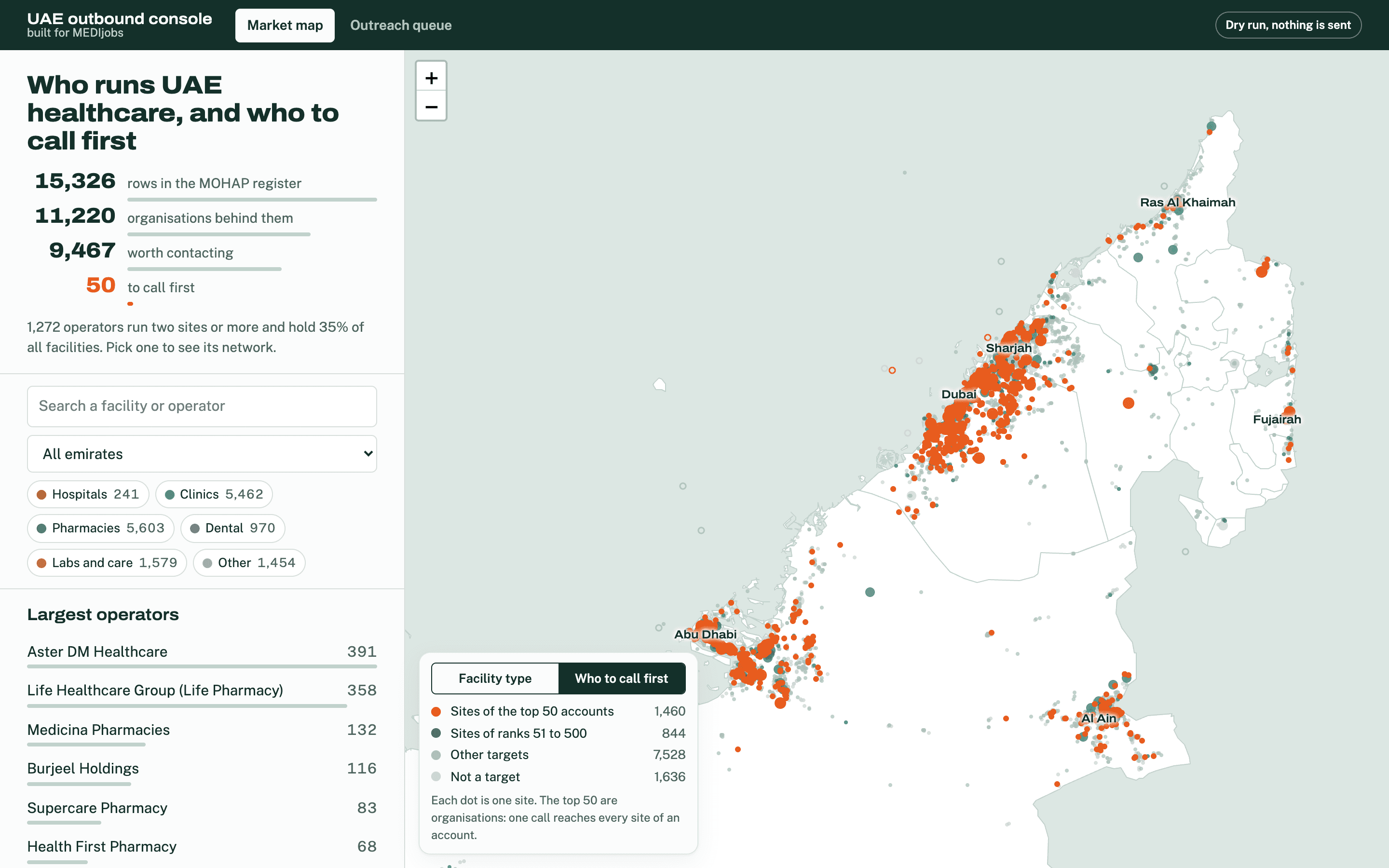Click the Dubai map label
The width and height of the screenshot is (1389, 868).
pyautogui.click(x=958, y=394)
